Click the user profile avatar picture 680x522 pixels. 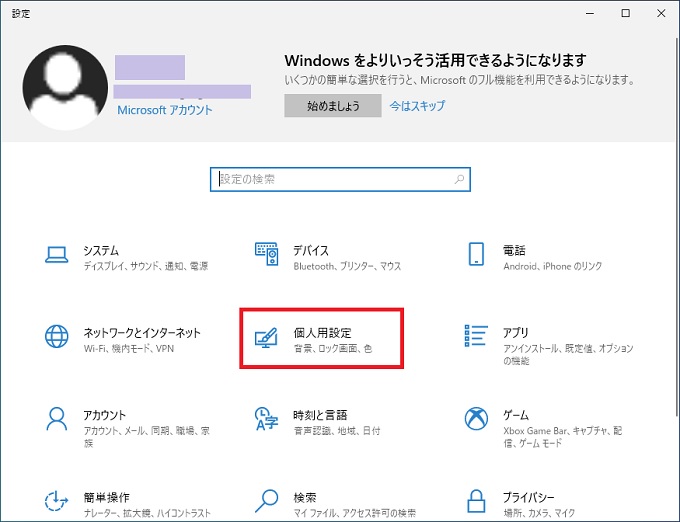[65, 88]
